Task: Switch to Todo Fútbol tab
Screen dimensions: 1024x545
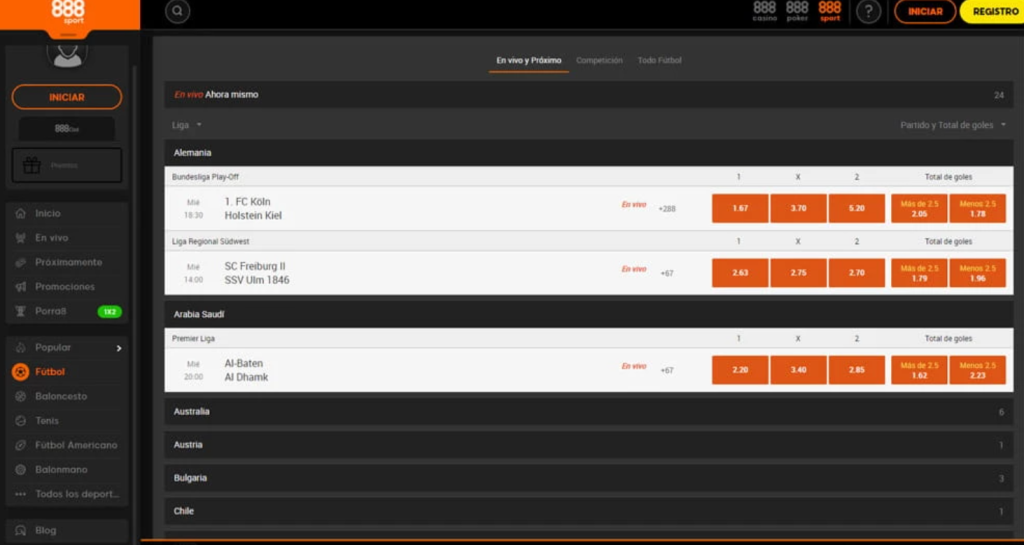Action: point(660,61)
